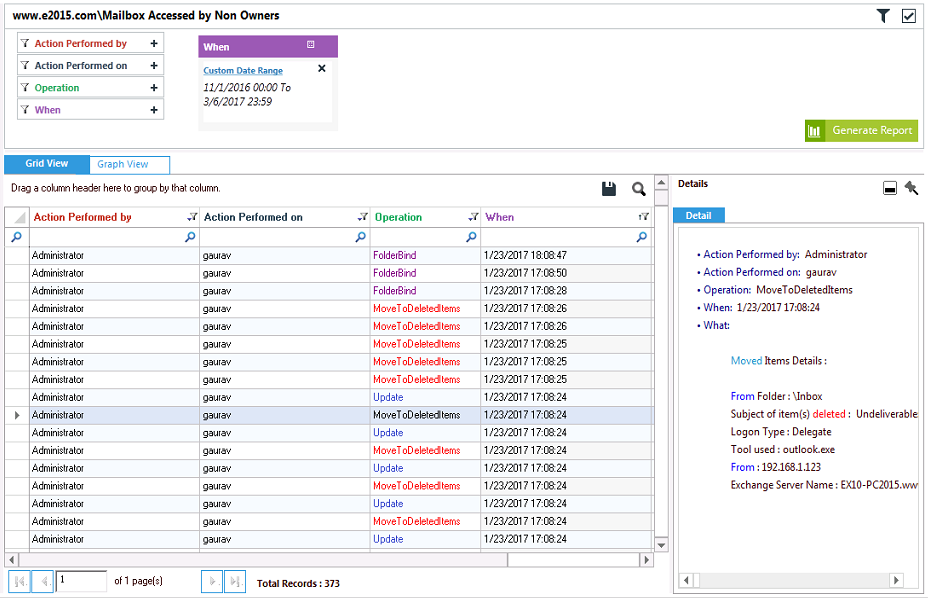Open the Custom Date Range link
929x605 pixels.
(243, 71)
